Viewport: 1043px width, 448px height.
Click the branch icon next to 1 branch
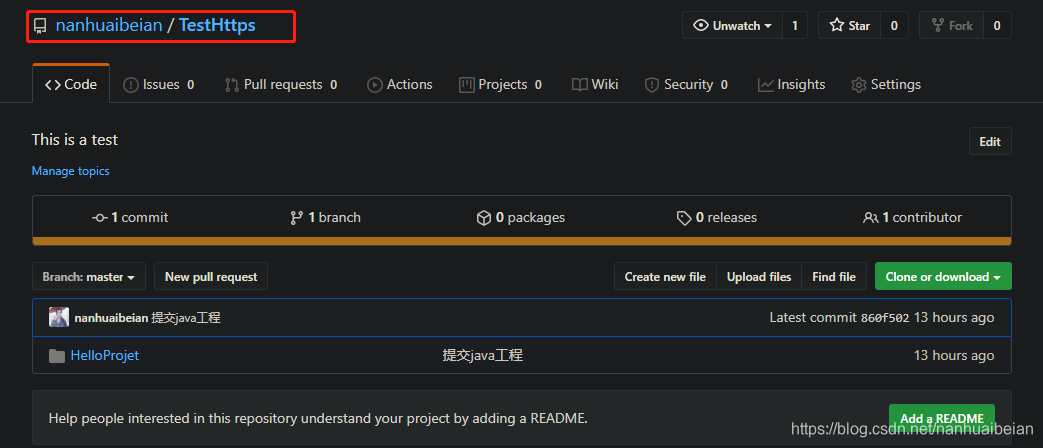click(x=297, y=217)
